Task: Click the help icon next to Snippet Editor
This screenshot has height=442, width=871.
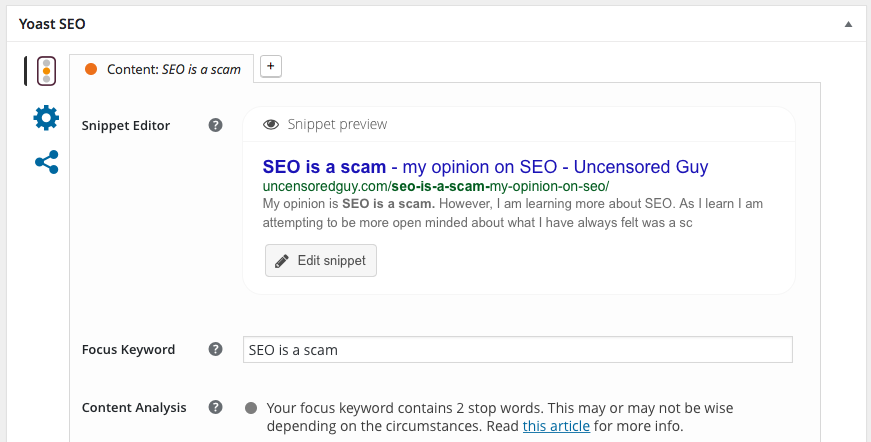Action: (x=216, y=125)
